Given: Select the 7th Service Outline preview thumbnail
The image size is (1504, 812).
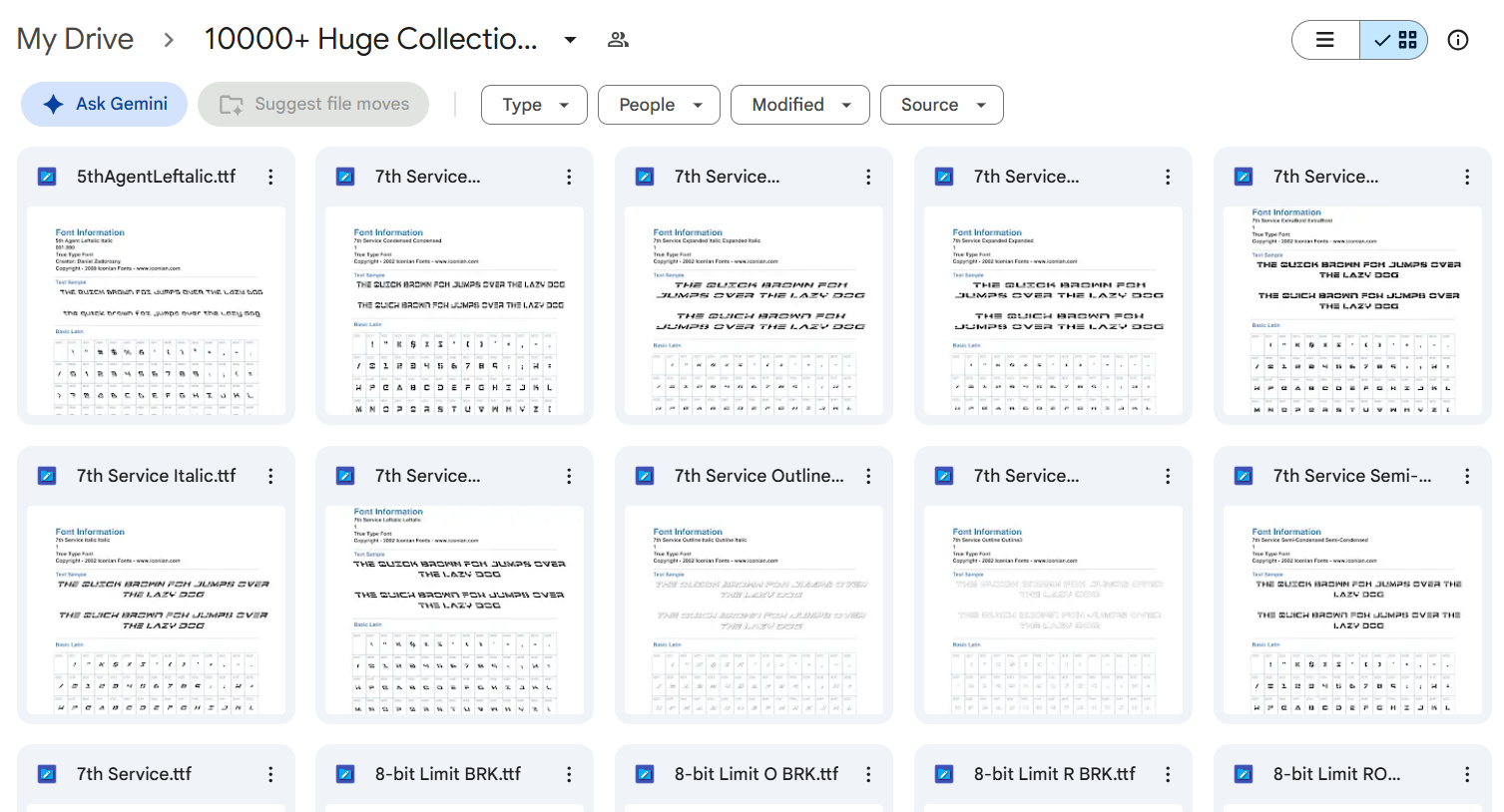Looking at the screenshot, I should click(x=754, y=610).
